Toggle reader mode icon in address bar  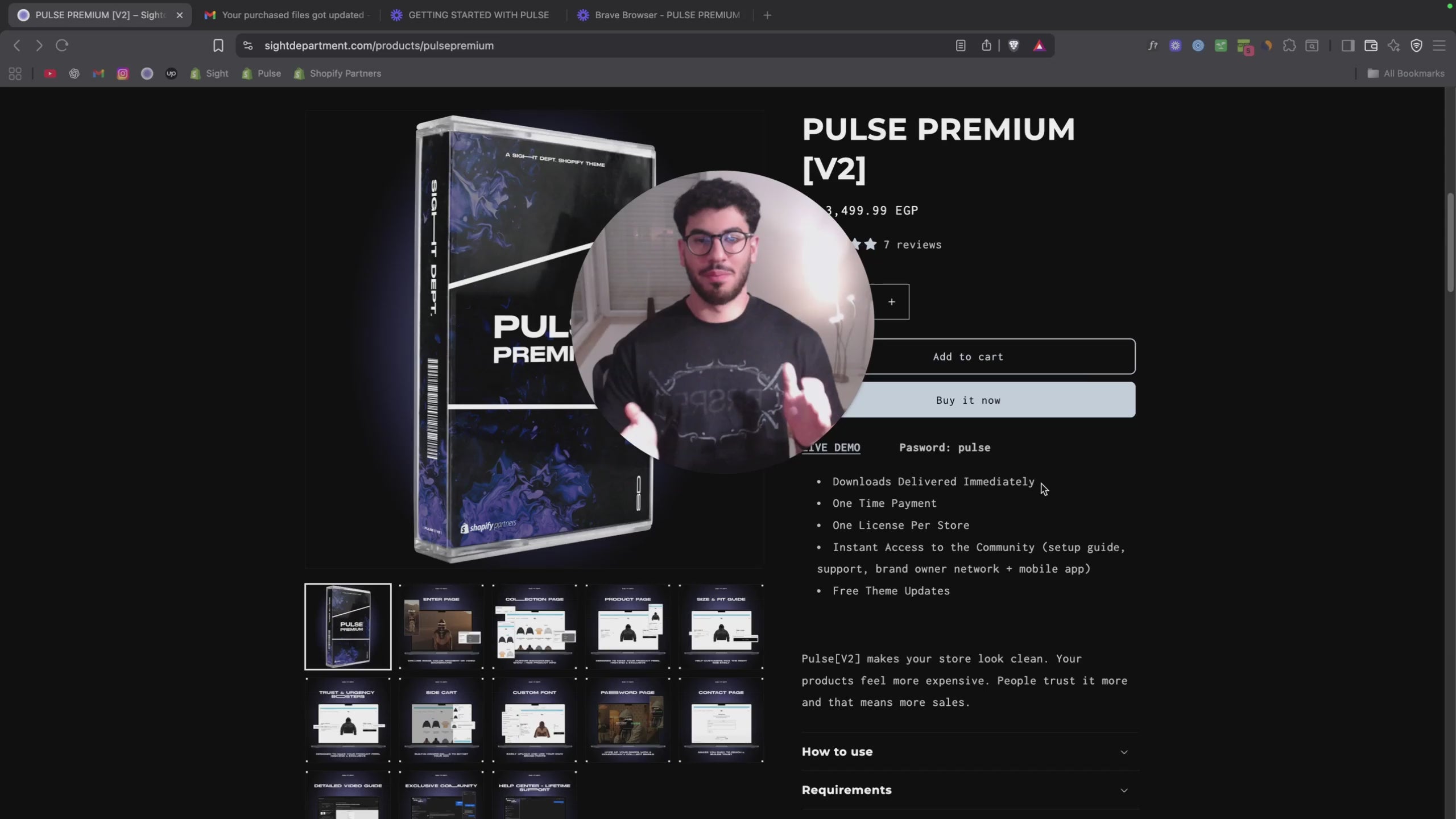tap(961, 45)
